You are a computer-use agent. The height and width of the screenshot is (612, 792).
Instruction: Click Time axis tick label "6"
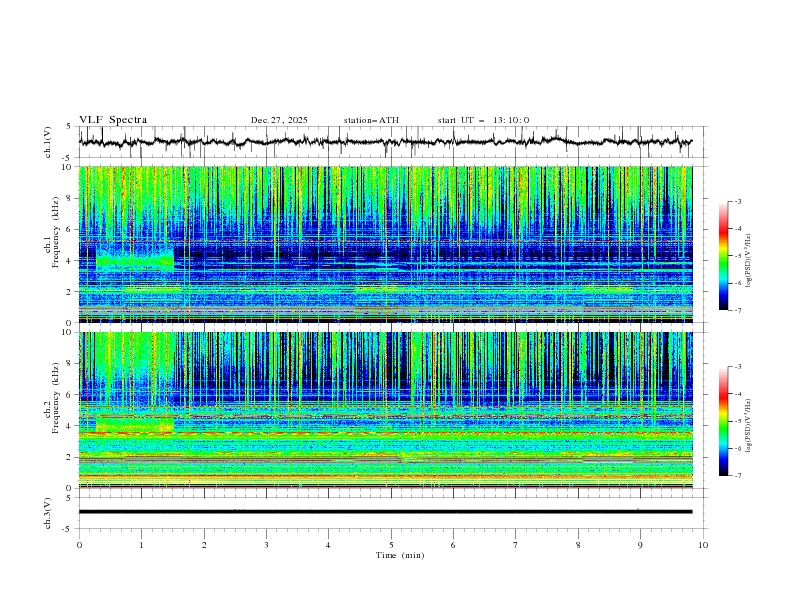tap(453, 545)
